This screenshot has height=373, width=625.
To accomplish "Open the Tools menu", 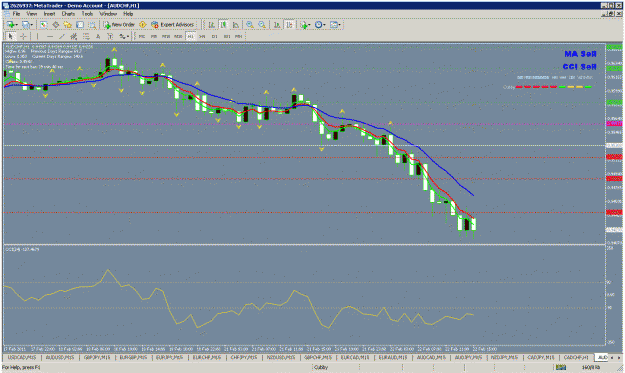I will (87, 14).
